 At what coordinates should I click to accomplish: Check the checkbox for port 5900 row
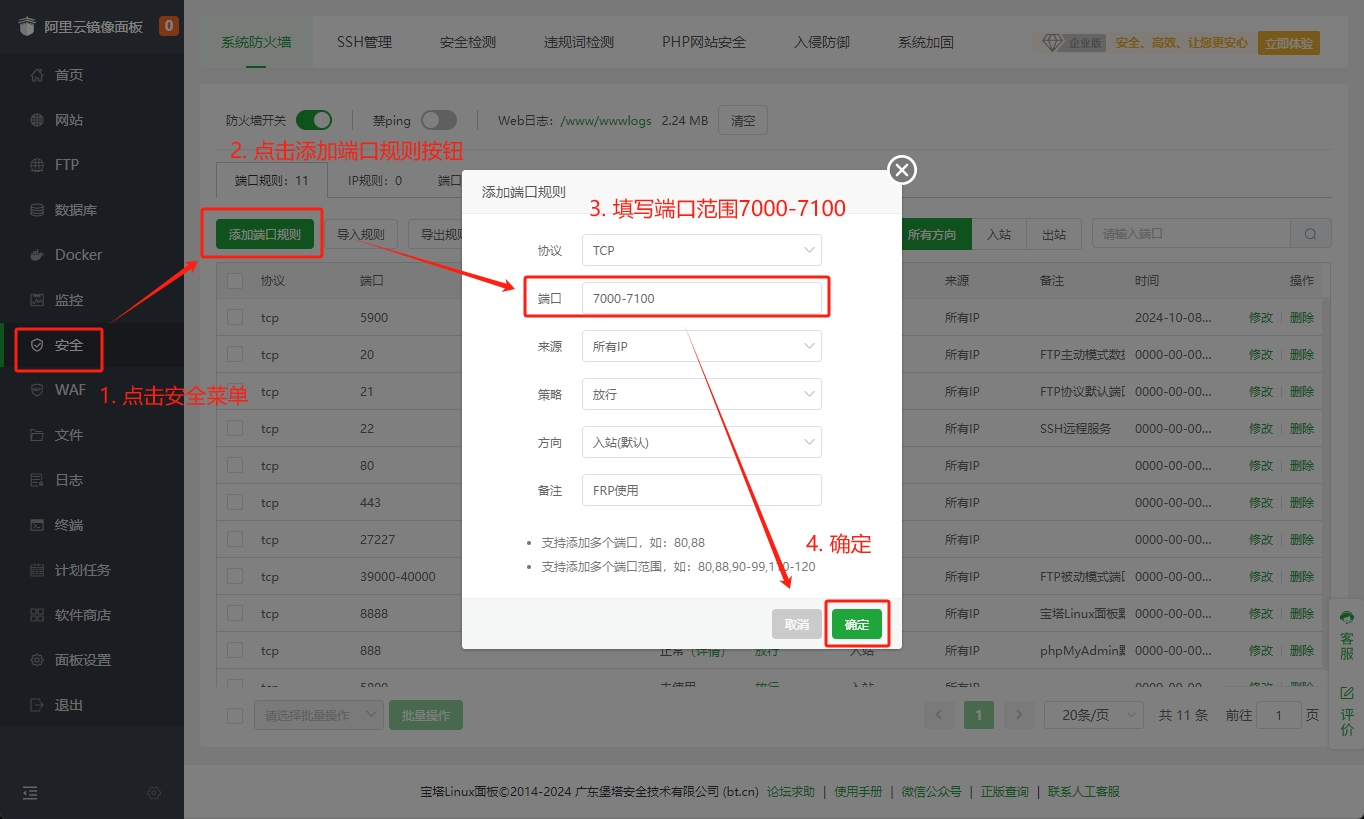[235, 318]
